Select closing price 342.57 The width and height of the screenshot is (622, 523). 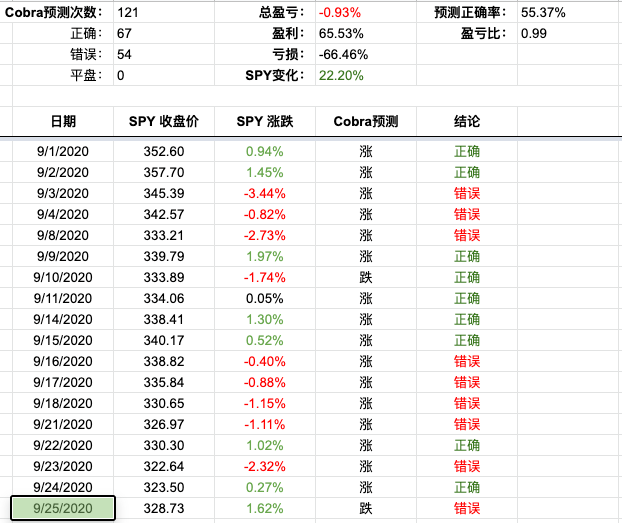(164, 215)
